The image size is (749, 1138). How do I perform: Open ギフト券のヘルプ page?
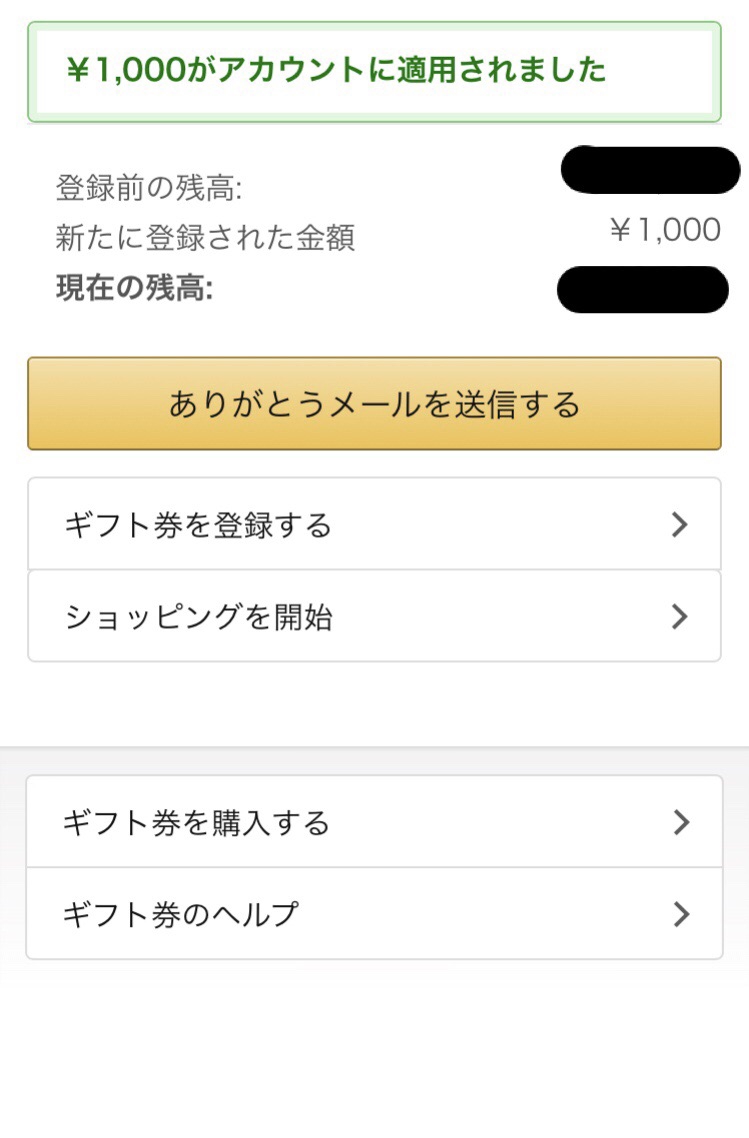tap(374, 914)
